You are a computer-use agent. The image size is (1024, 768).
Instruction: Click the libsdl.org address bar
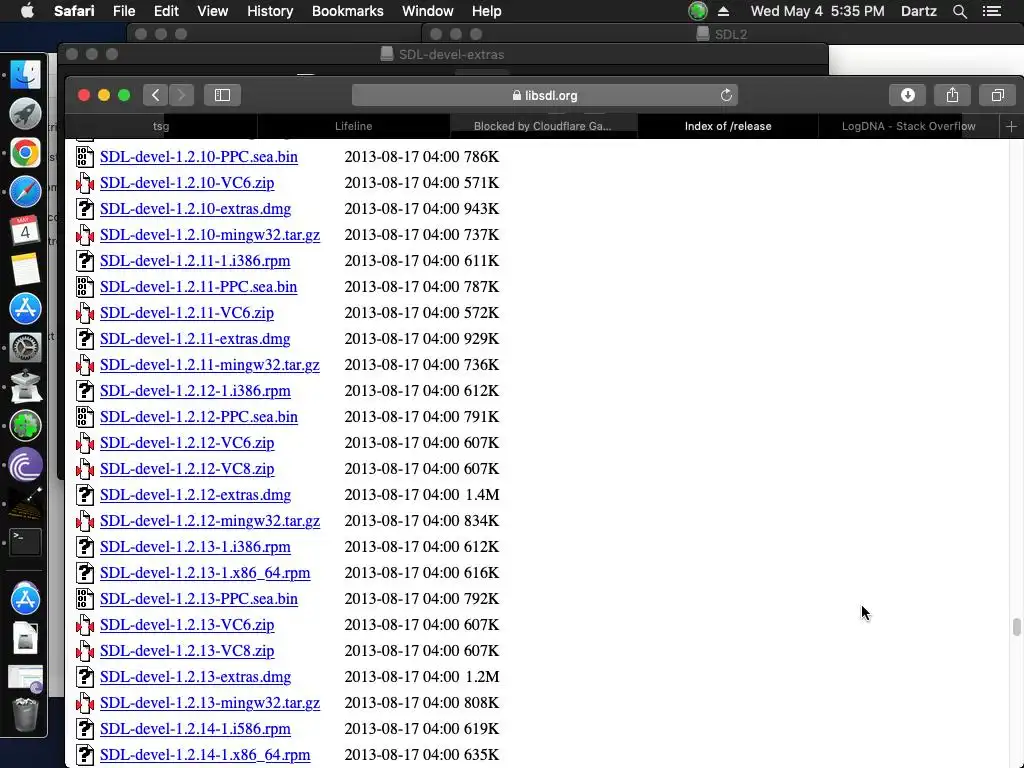coord(545,95)
